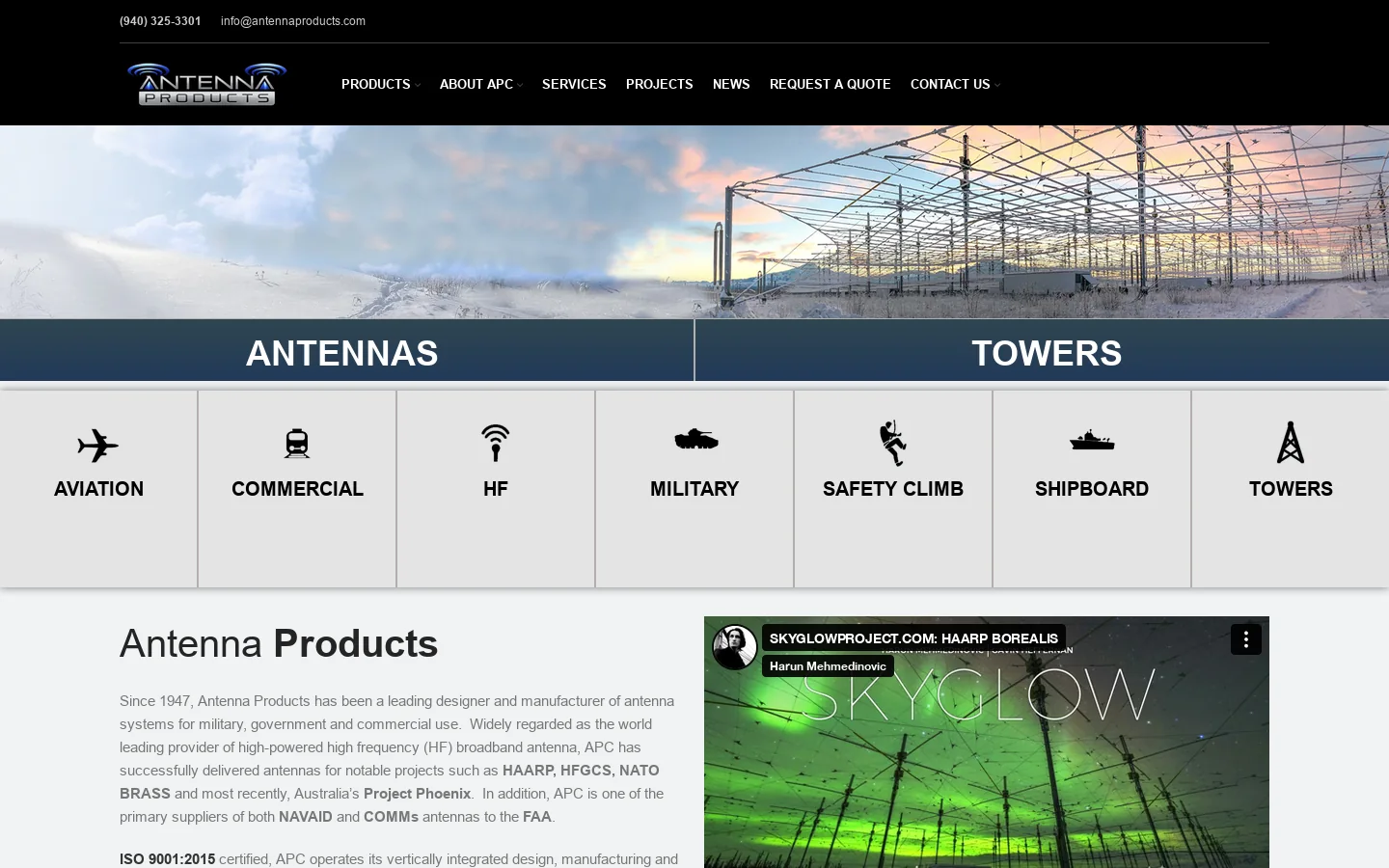Select the Aviation airplane icon

(98, 446)
